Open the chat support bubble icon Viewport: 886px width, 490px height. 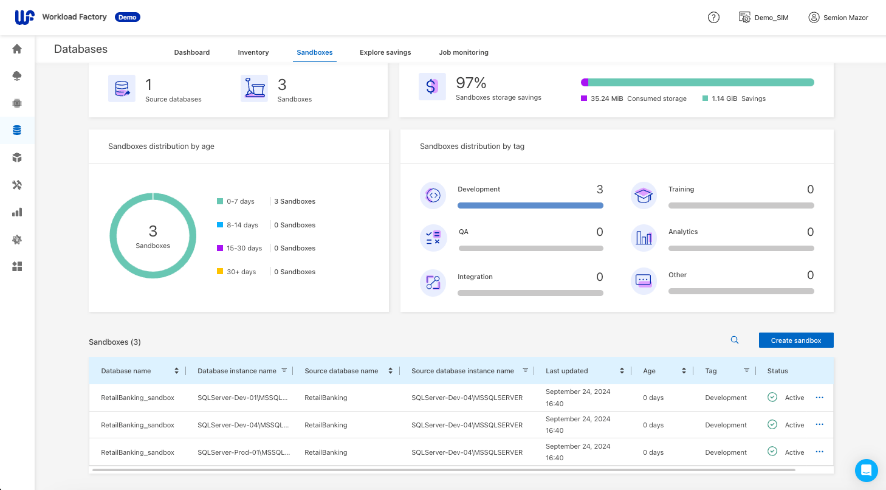point(865,469)
